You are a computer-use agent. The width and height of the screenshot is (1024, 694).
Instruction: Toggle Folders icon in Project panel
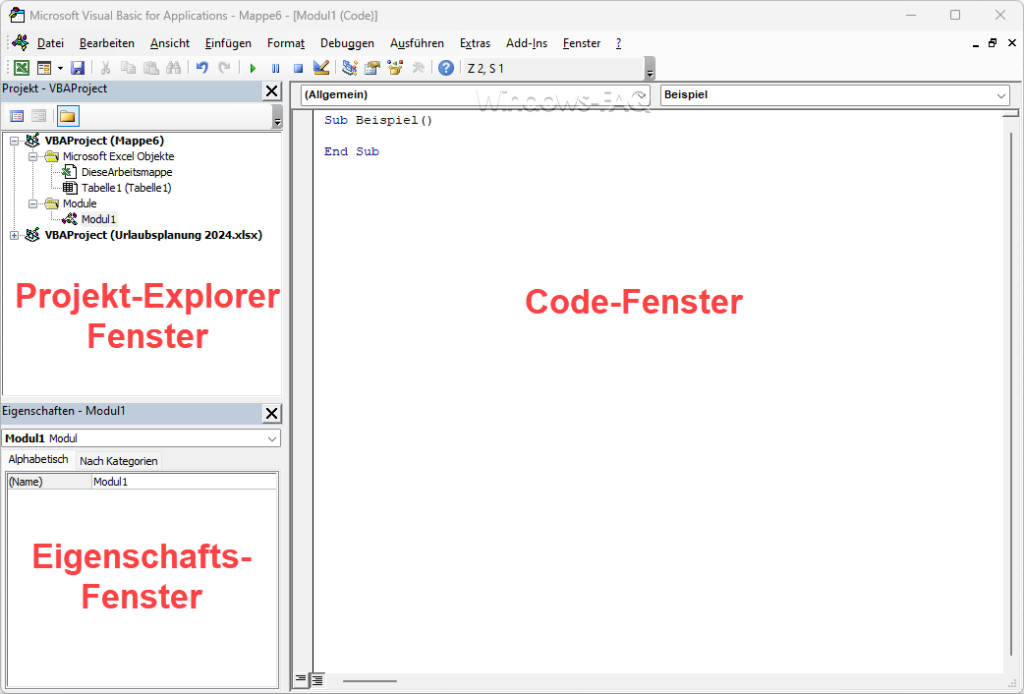point(68,116)
